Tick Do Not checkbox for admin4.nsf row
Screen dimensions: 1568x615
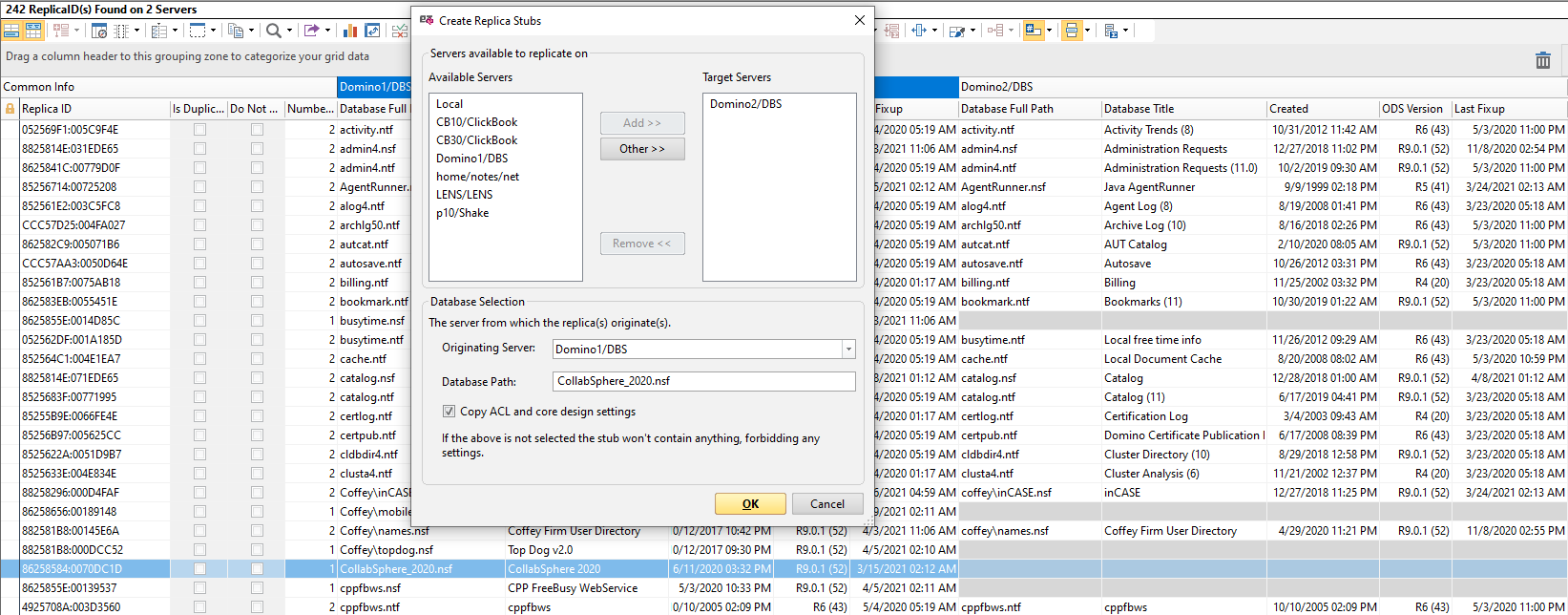point(257,149)
